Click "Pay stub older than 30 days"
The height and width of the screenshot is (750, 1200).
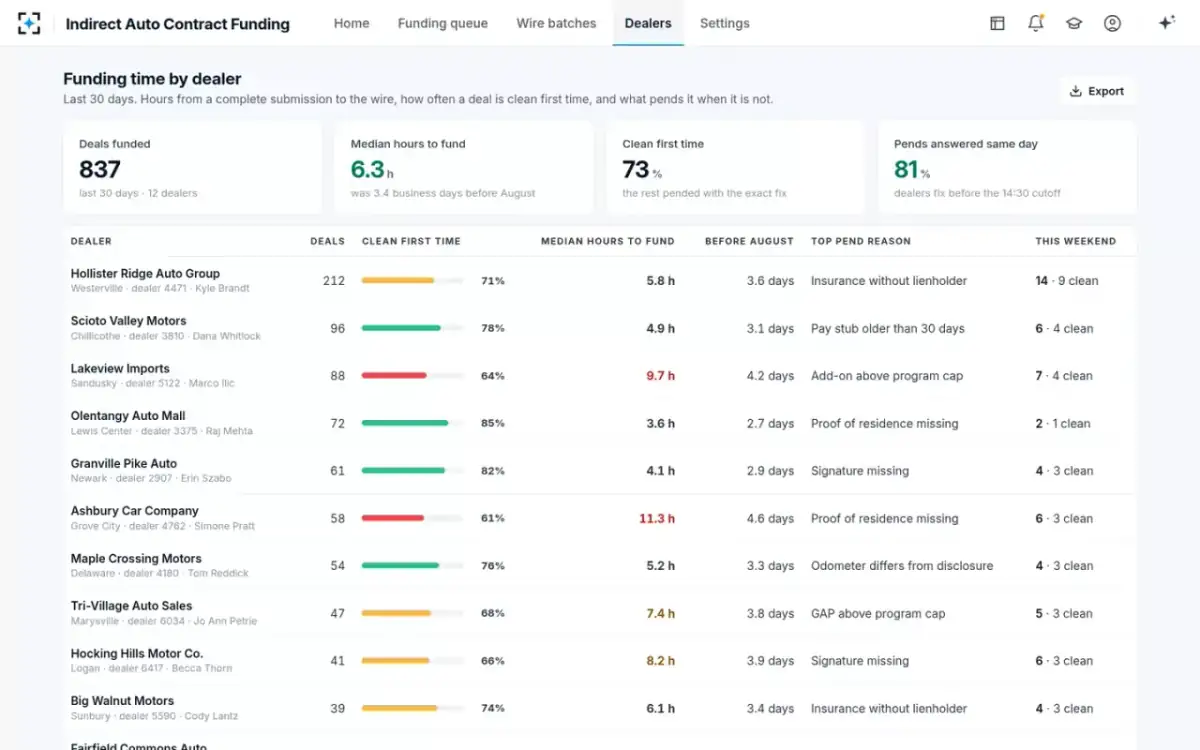click(888, 329)
